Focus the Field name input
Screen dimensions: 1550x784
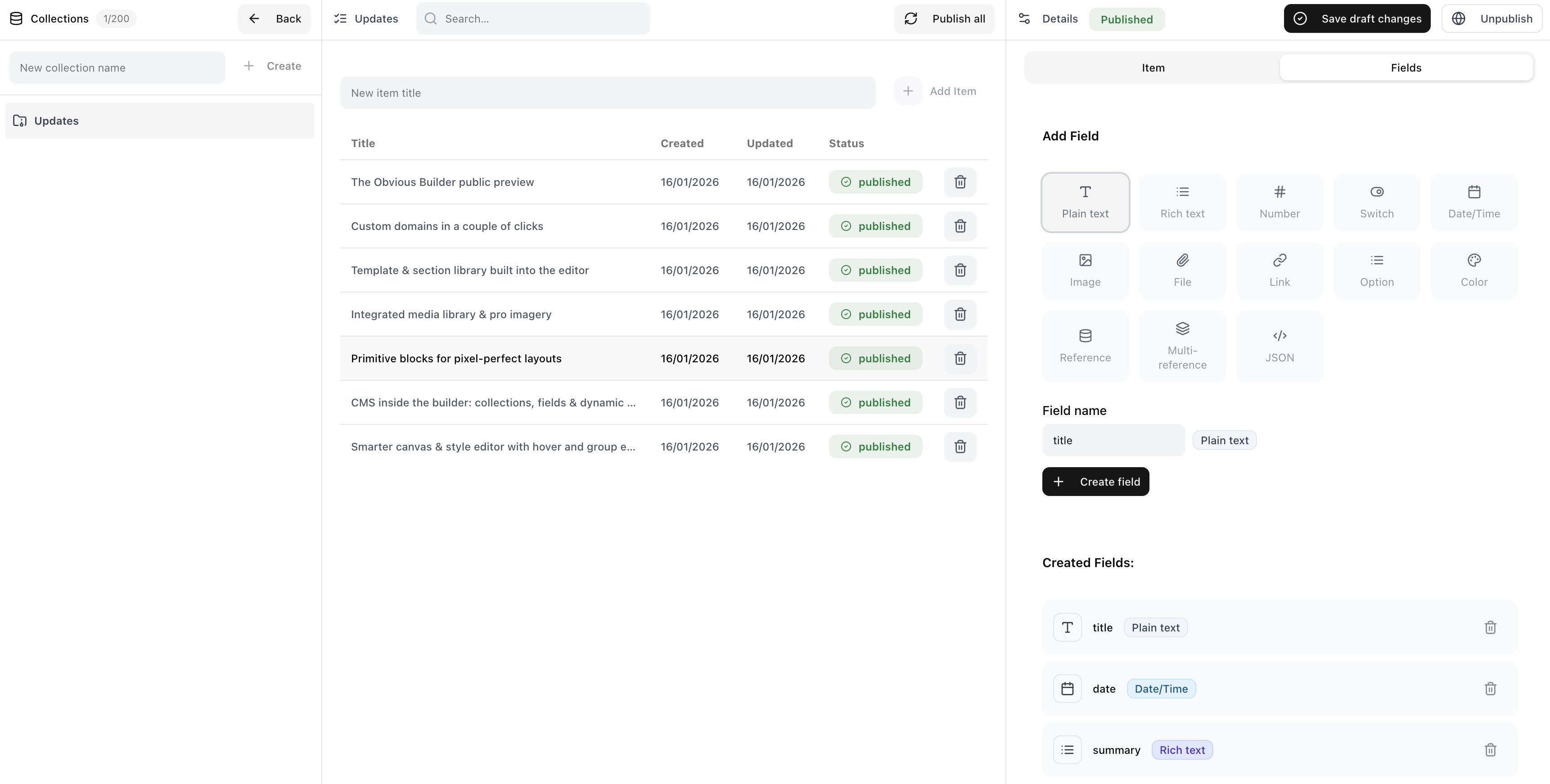[x=1113, y=441]
